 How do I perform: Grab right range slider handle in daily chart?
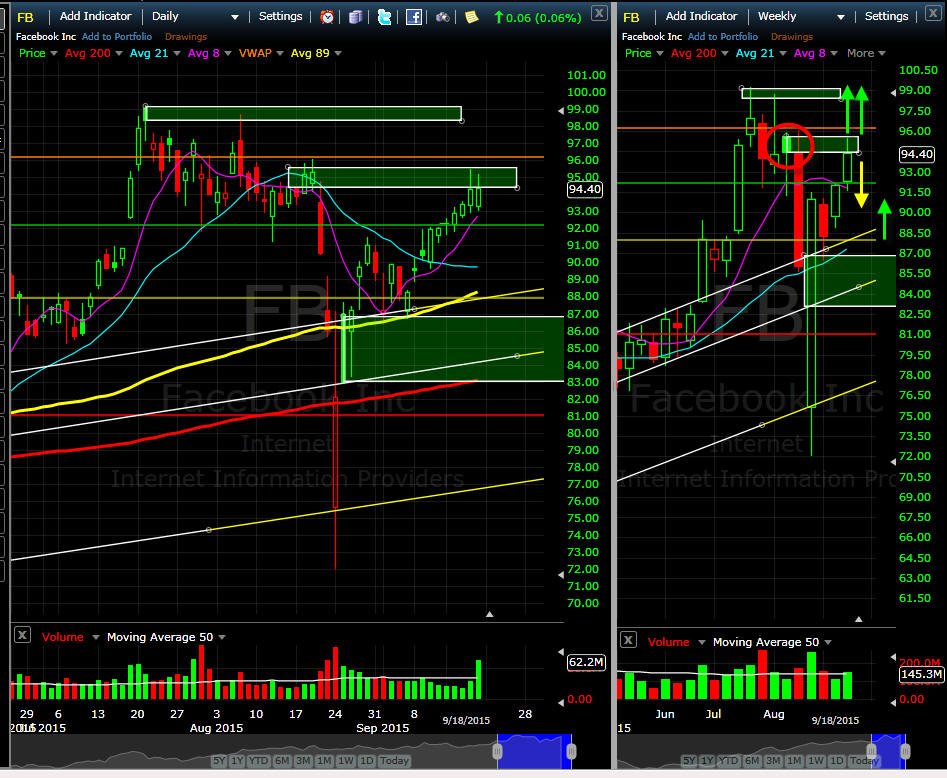(571, 751)
